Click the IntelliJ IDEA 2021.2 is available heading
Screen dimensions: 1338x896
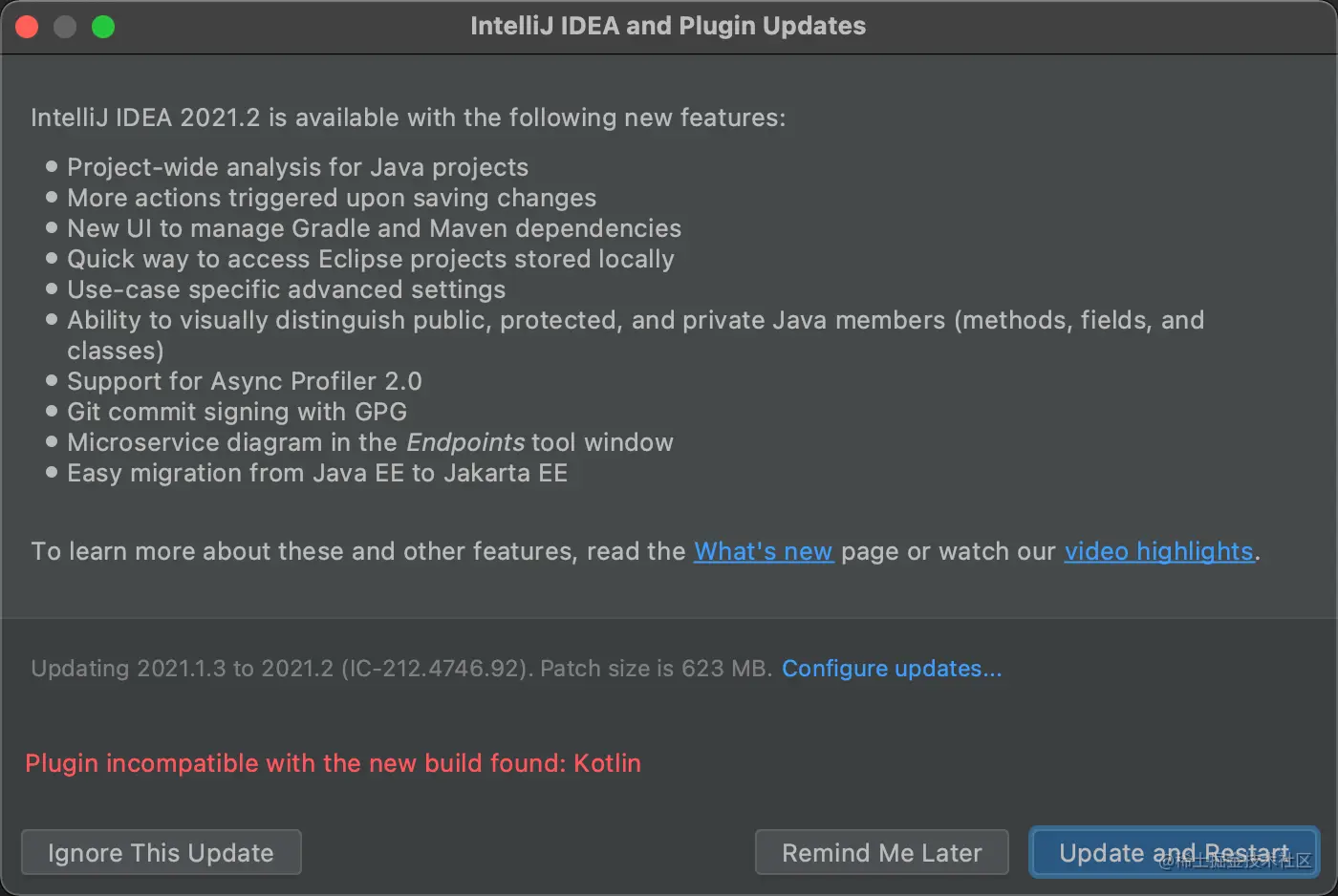[408, 117]
